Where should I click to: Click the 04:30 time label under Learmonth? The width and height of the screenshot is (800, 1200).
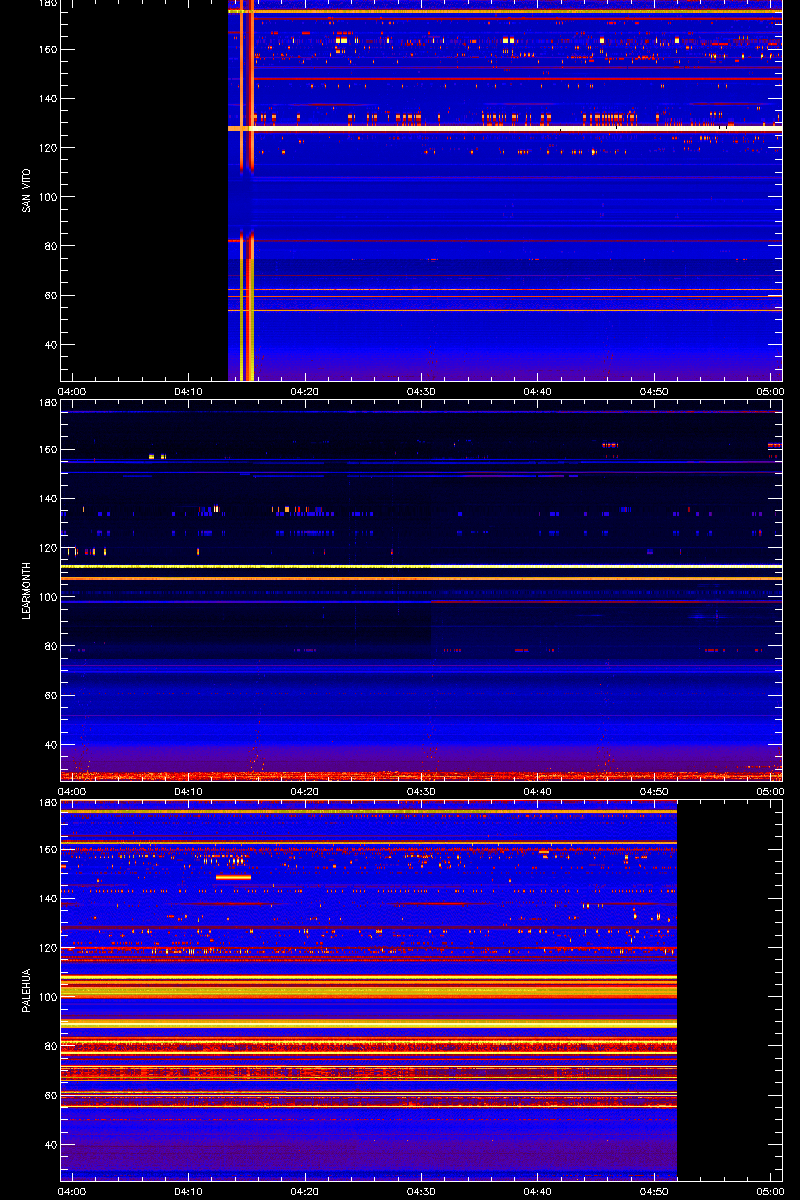point(423,792)
